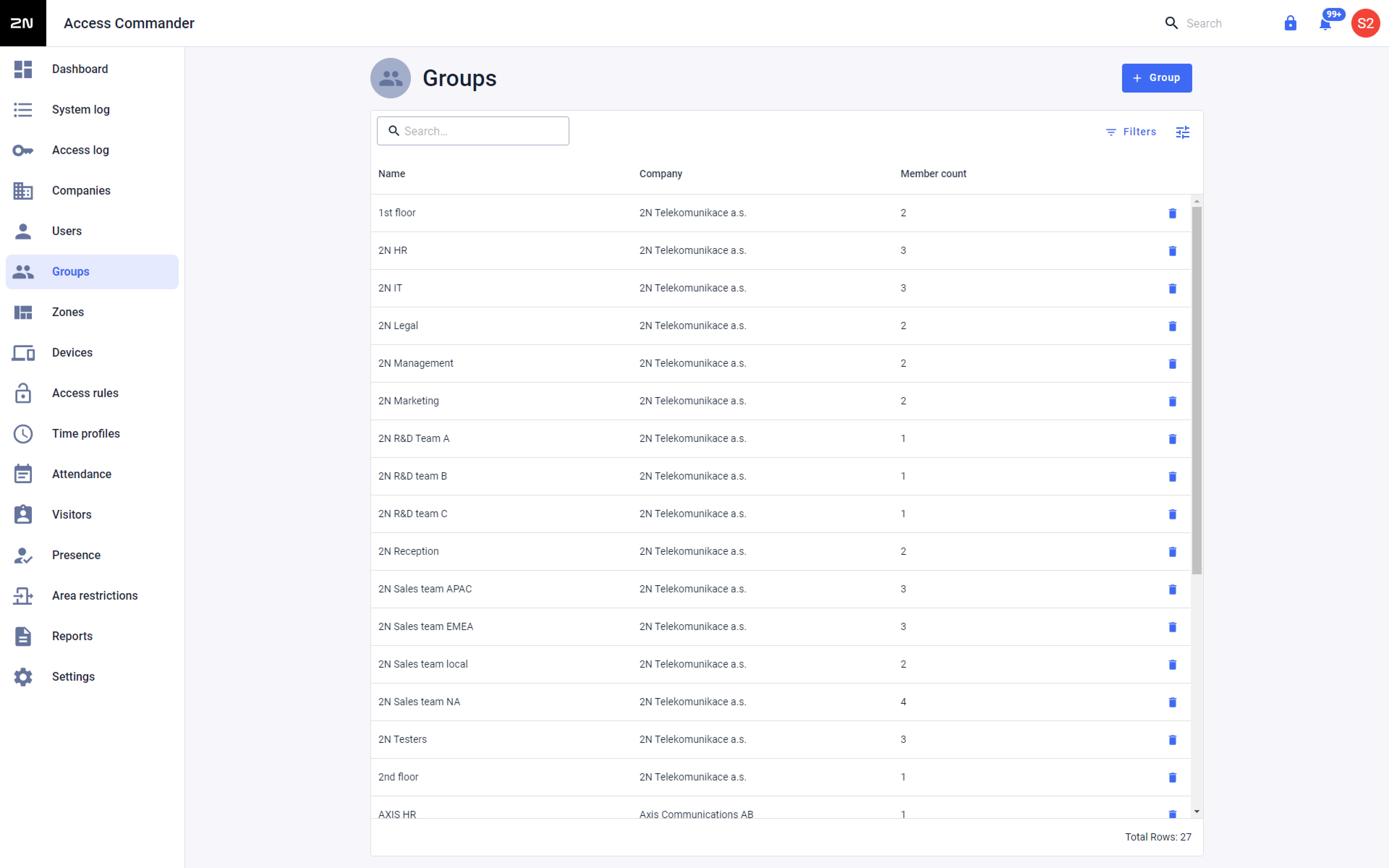The width and height of the screenshot is (1389, 868).
Task: Click the Dashboard sidebar icon
Action: tap(23, 69)
